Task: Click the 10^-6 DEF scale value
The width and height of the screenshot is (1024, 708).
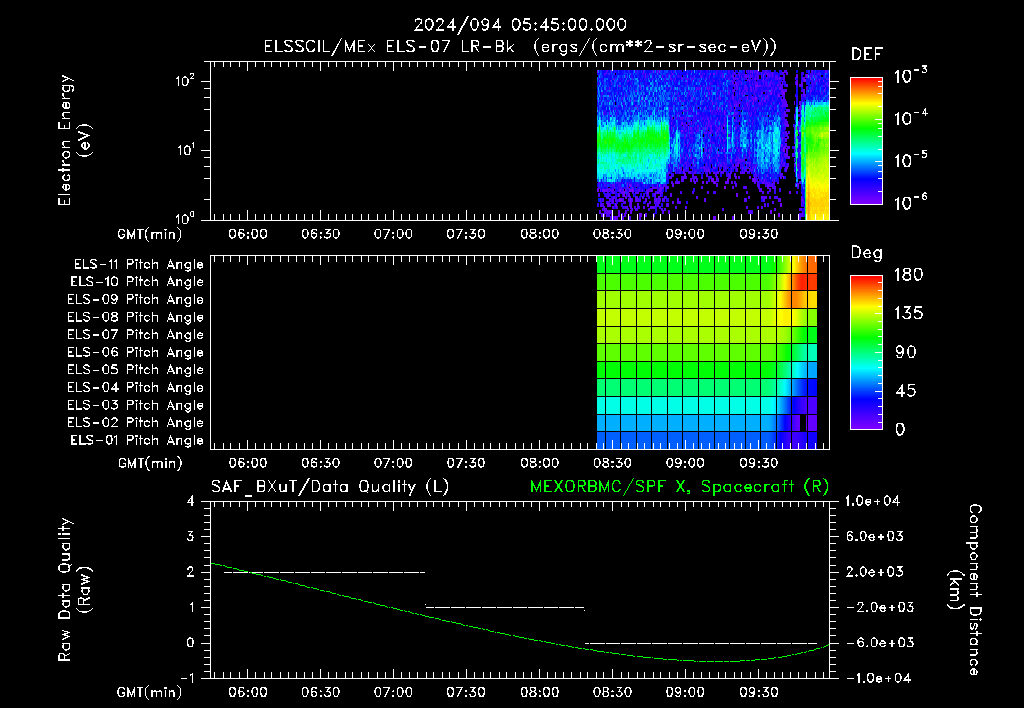Action: click(910, 202)
